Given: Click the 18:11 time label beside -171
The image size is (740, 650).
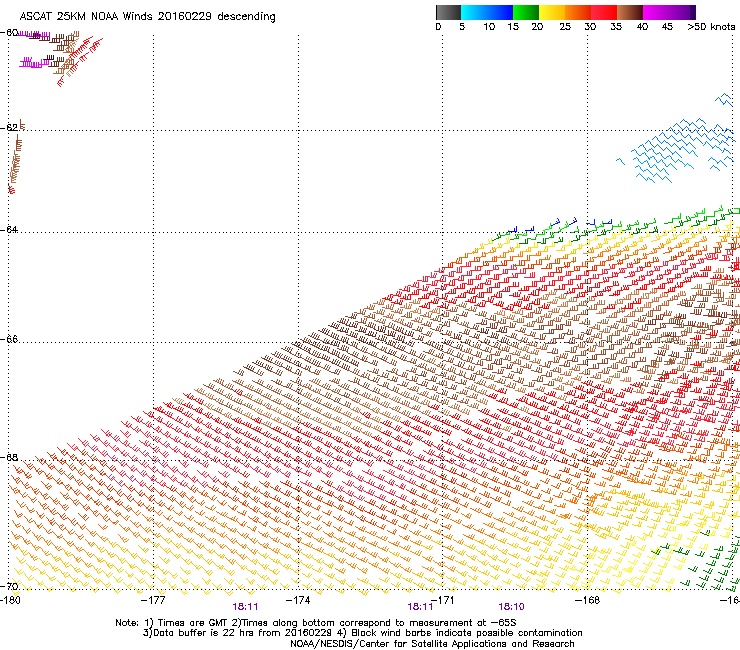Looking at the screenshot, I should (x=420, y=607).
